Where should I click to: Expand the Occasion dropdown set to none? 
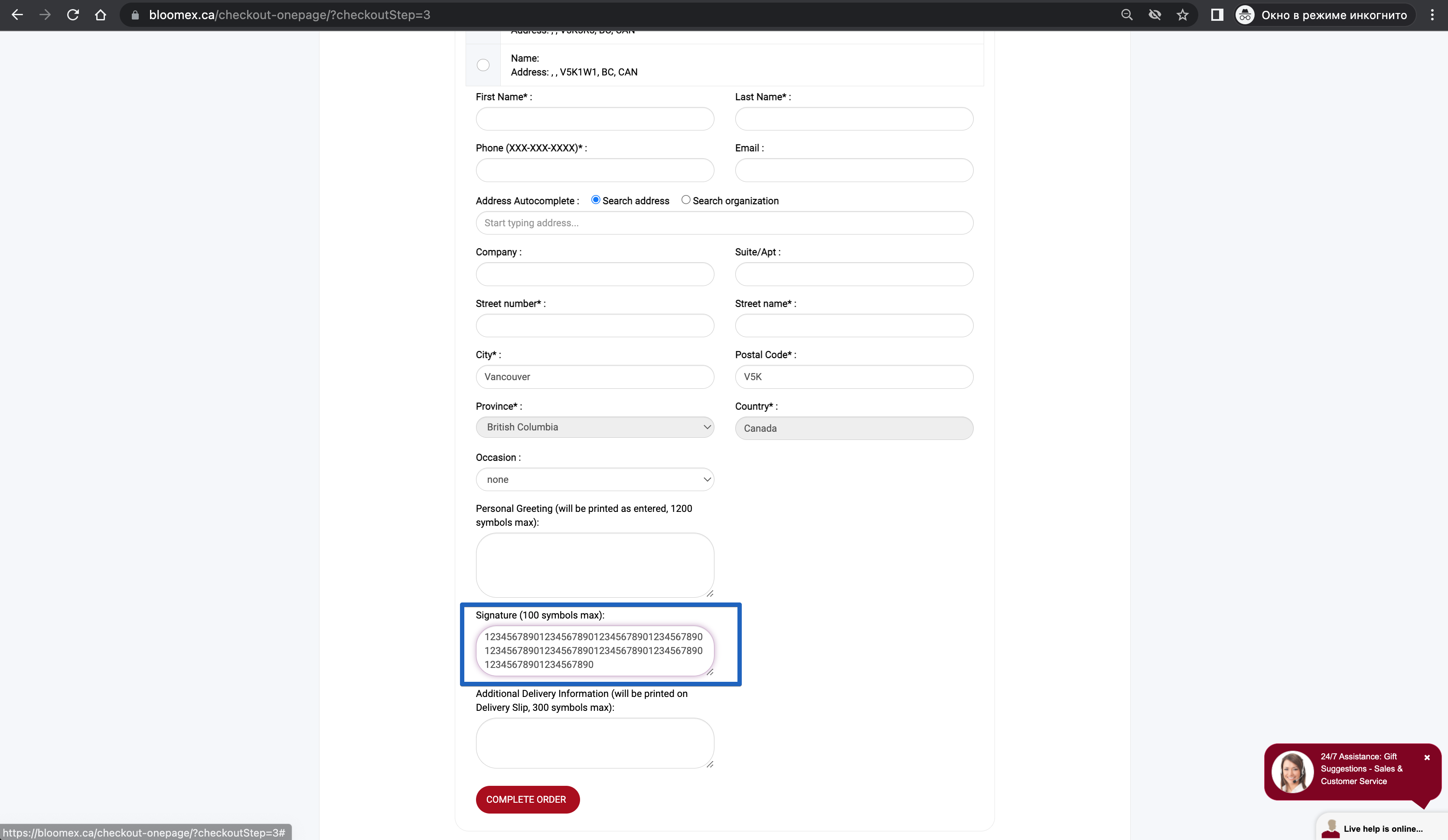[x=595, y=479]
